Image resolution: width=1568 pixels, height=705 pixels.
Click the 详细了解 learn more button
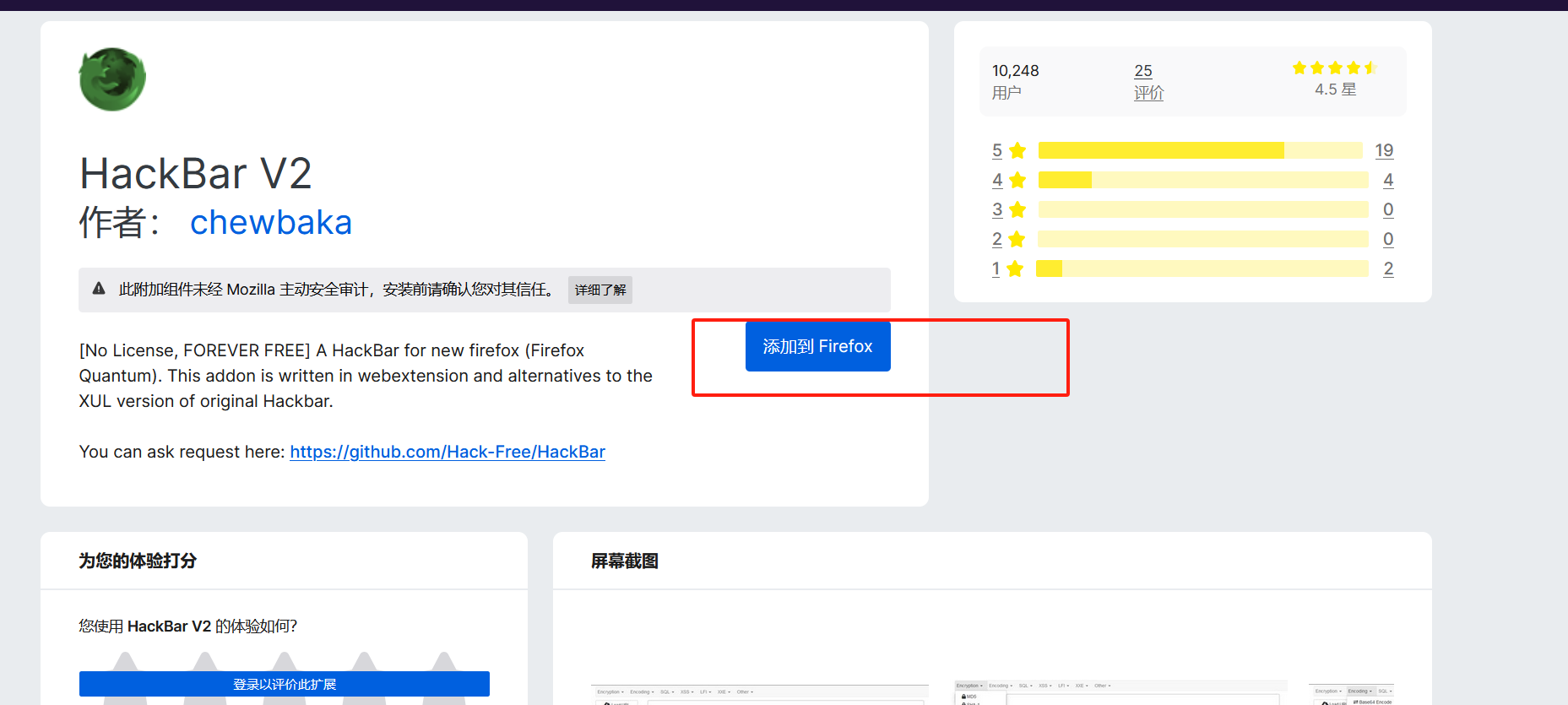pos(600,290)
